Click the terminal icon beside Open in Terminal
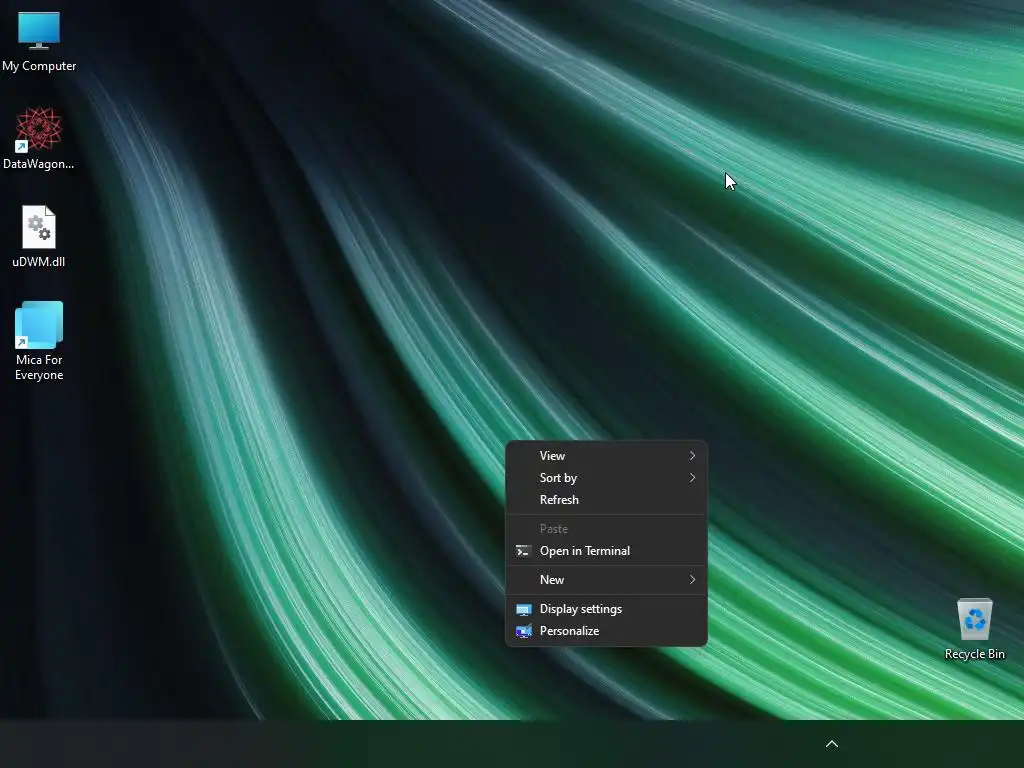 tap(523, 551)
